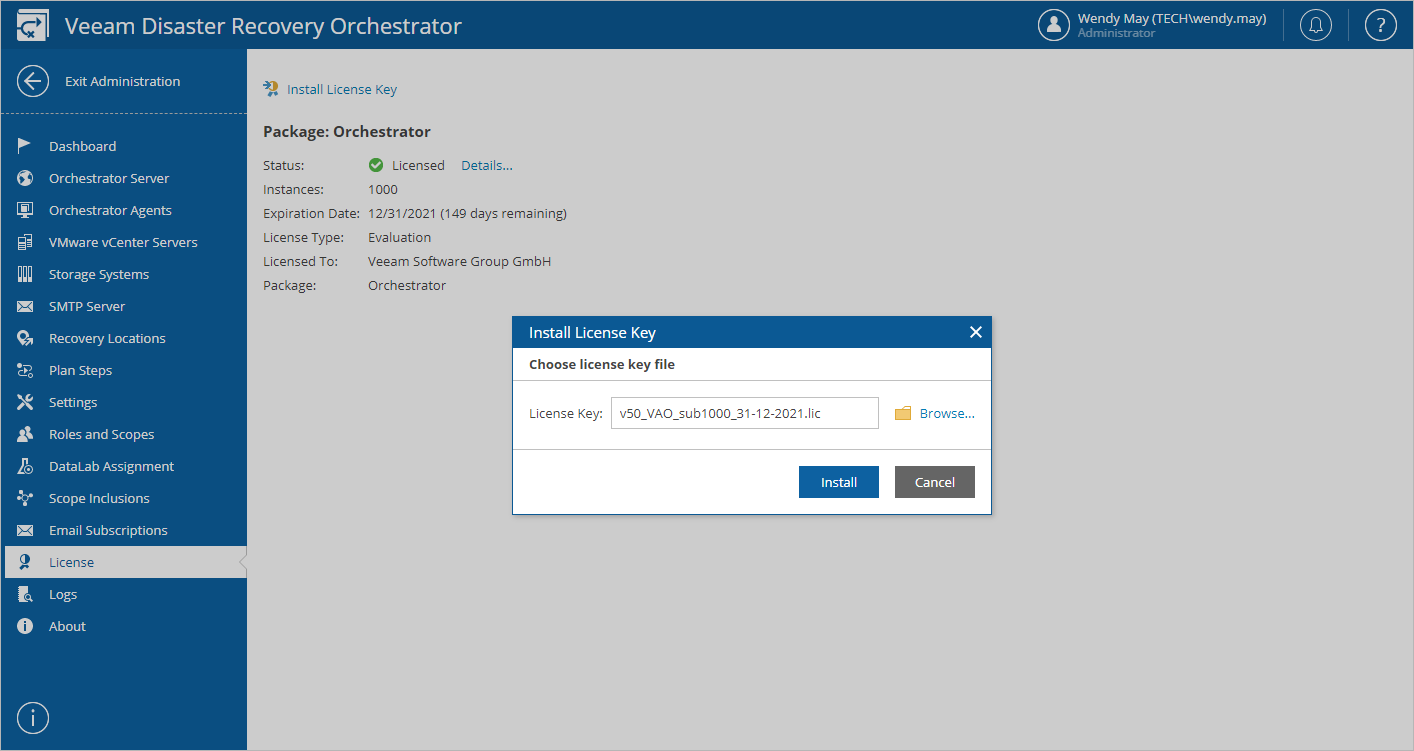
Task: Click the Storage Systems icon
Action: [x=25, y=274]
